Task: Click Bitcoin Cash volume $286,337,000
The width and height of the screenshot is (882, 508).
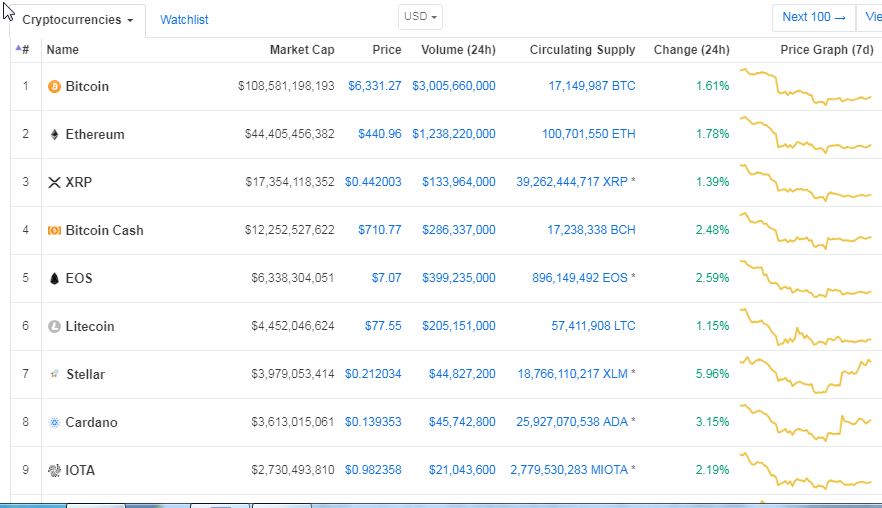Action: [x=459, y=230]
